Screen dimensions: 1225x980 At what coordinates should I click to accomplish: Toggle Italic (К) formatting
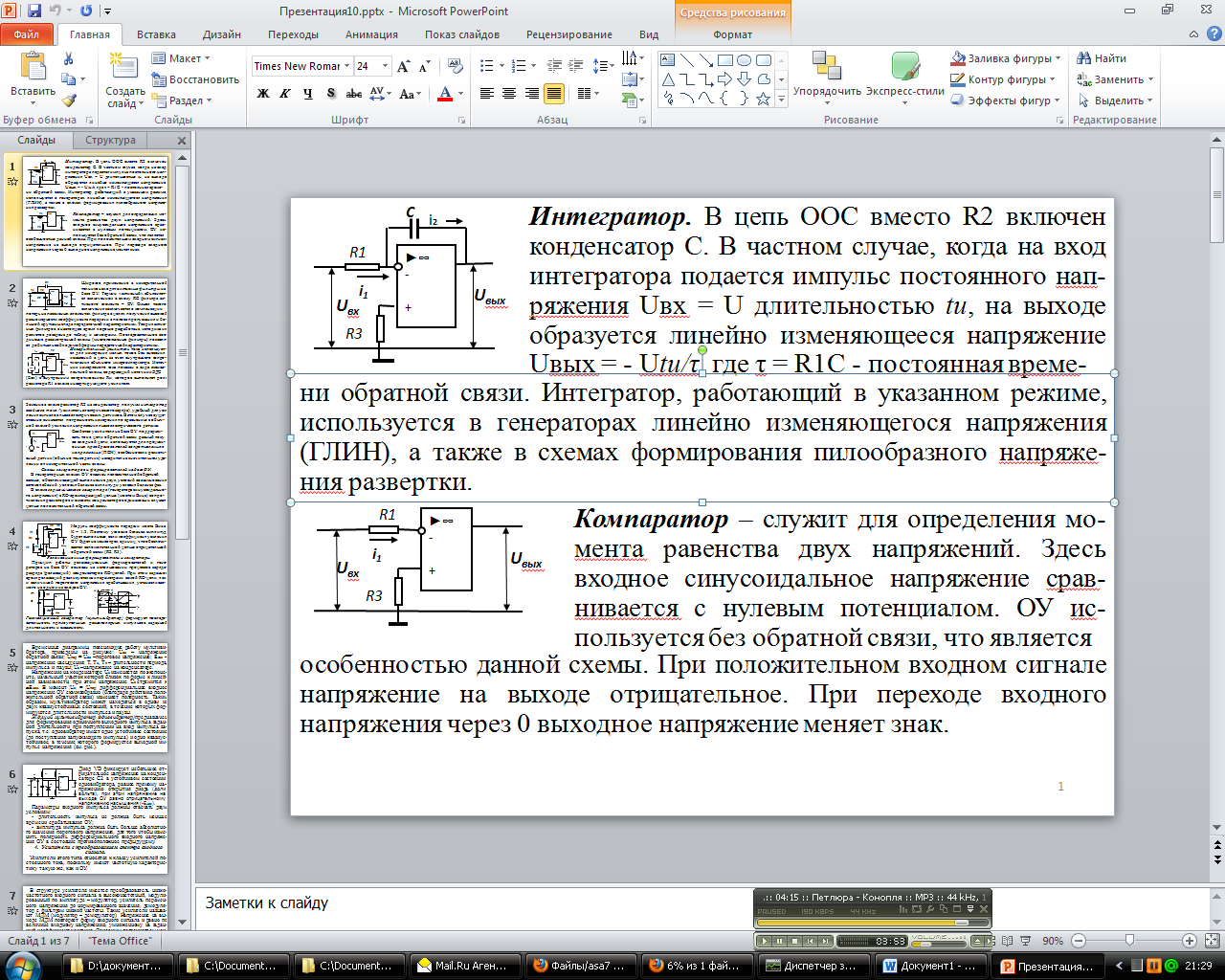coord(285,94)
